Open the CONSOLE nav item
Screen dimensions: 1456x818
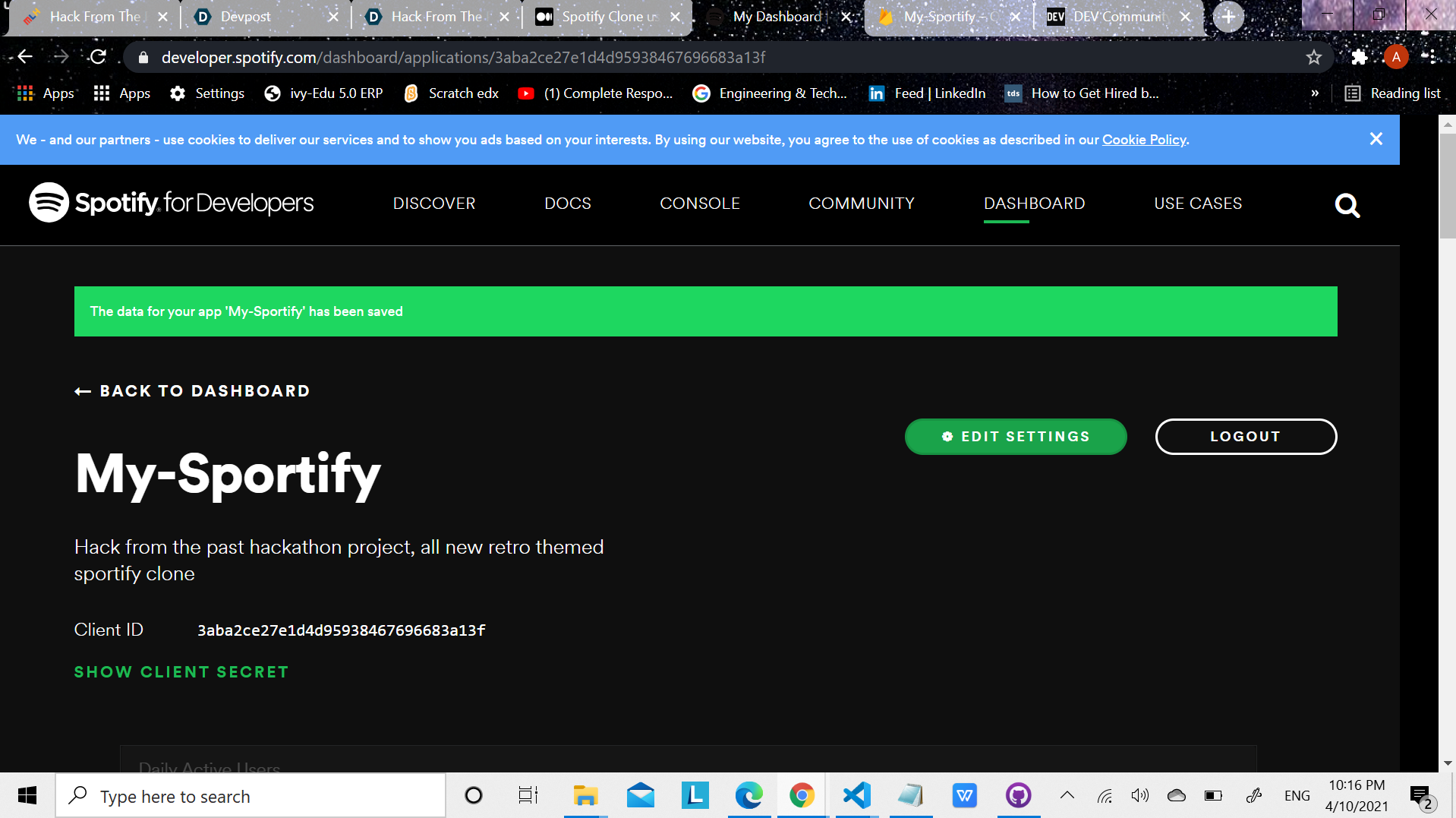click(700, 204)
